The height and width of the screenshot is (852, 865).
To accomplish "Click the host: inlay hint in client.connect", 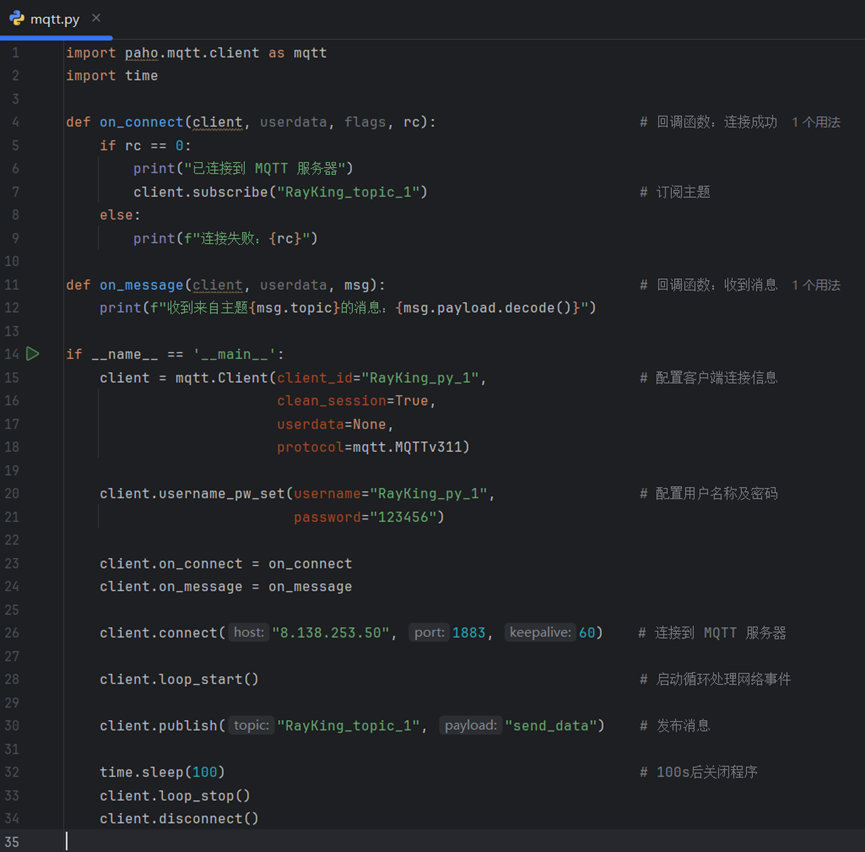I will tap(248, 633).
